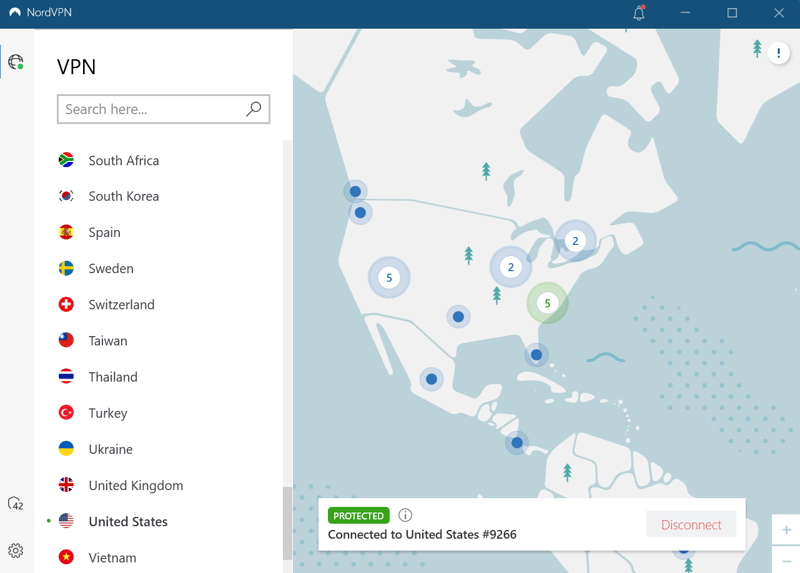Click the PROTECTED status badge
The image size is (800, 573).
click(359, 516)
